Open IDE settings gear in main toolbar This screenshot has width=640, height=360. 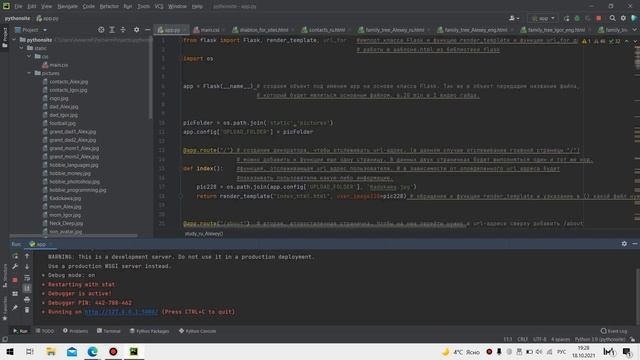[x=623, y=18]
